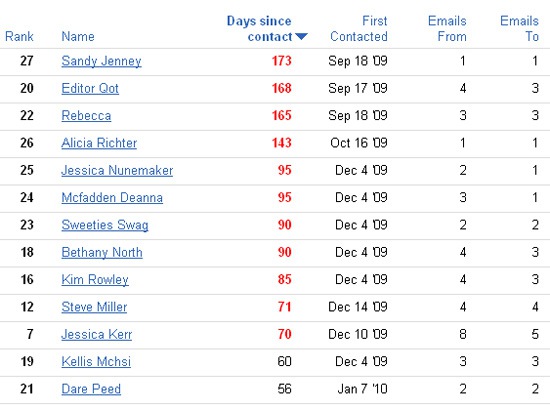The height and width of the screenshot is (410, 550).
Task: Open Alicia Richter contact link
Action: click(99, 143)
